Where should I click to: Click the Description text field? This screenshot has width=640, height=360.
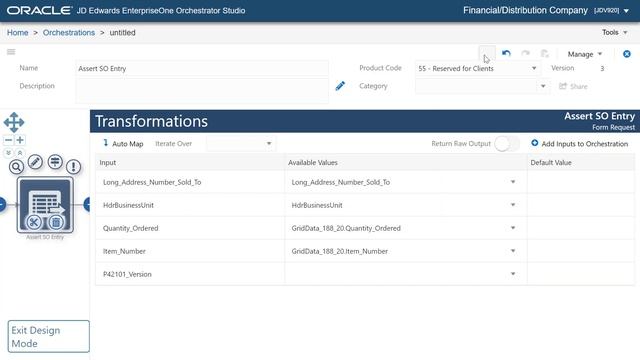tap(202, 91)
